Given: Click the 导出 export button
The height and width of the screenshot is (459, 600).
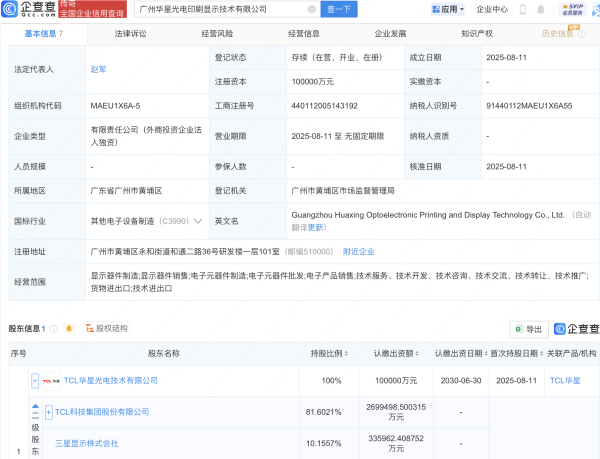Looking at the screenshot, I should pyautogui.click(x=529, y=329).
